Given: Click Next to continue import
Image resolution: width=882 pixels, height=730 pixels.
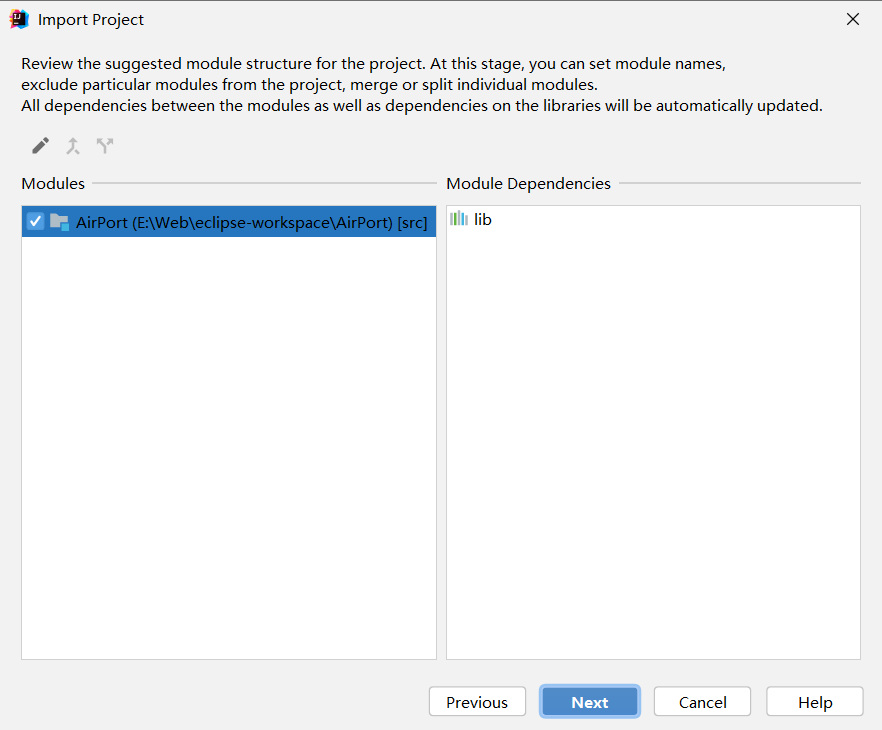Looking at the screenshot, I should pyautogui.click(x=589, y=701).
